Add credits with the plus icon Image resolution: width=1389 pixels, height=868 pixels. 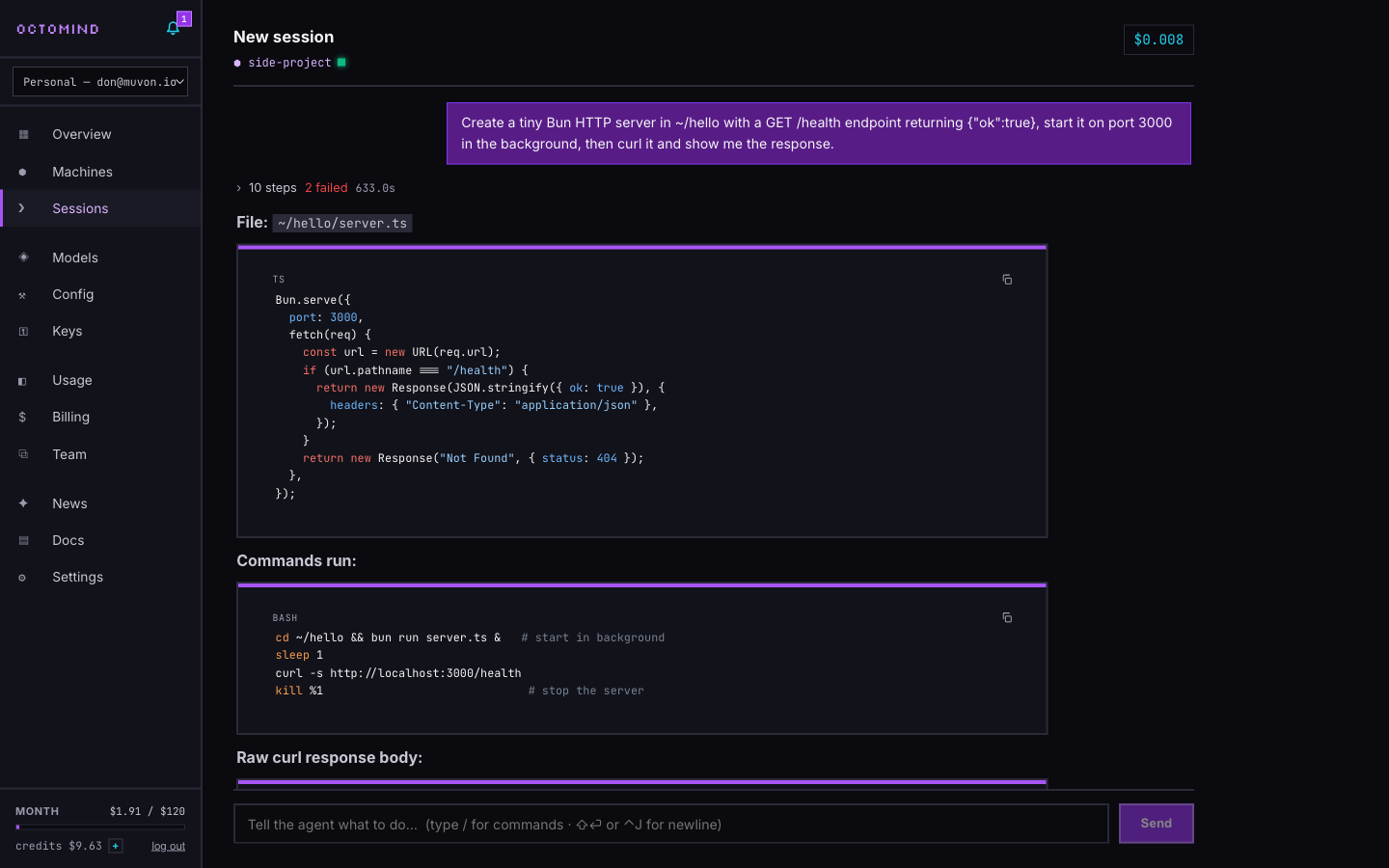pyautogui.click(x=116, y=846)
